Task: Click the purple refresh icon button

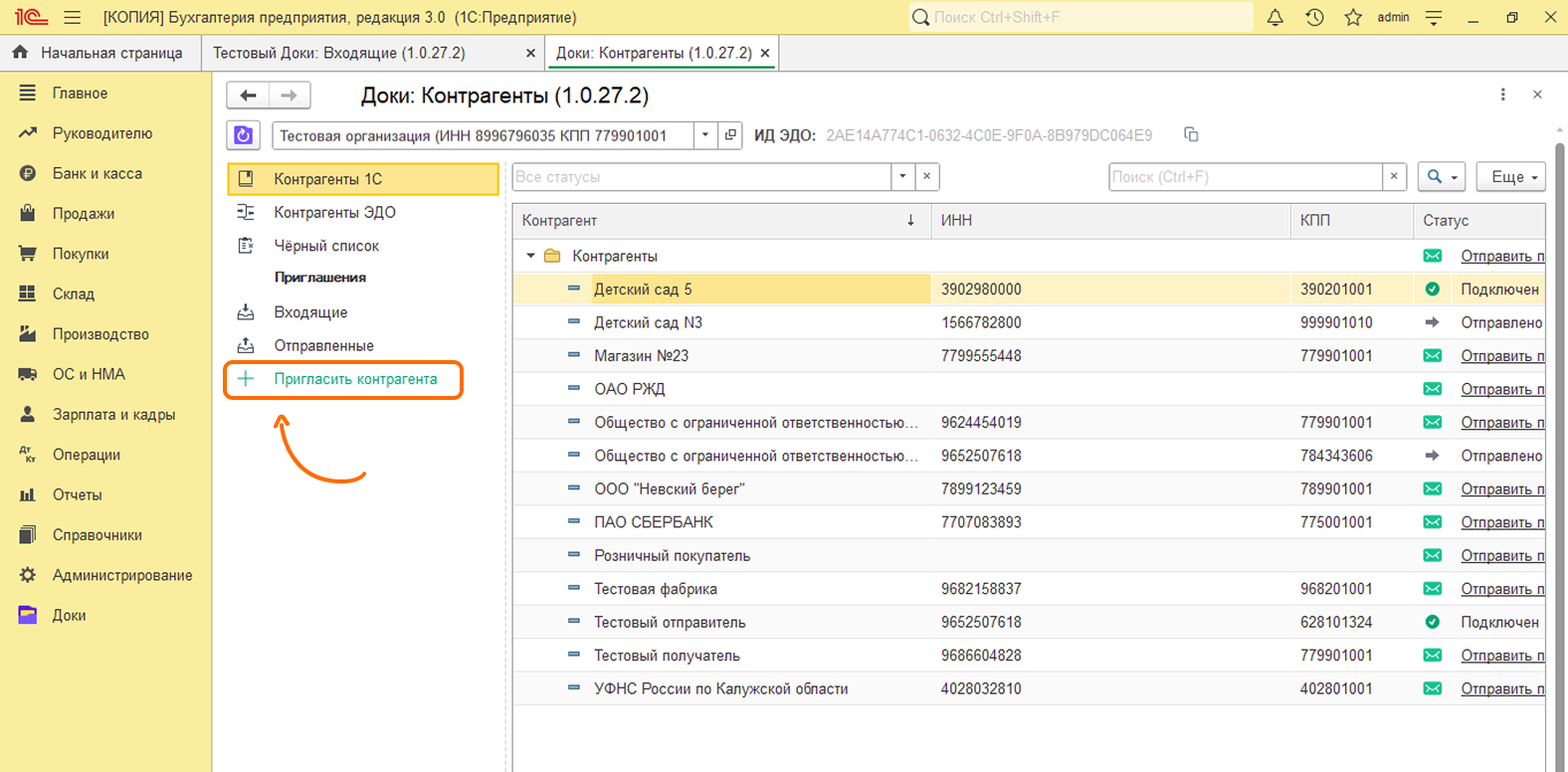Action: 244,135
